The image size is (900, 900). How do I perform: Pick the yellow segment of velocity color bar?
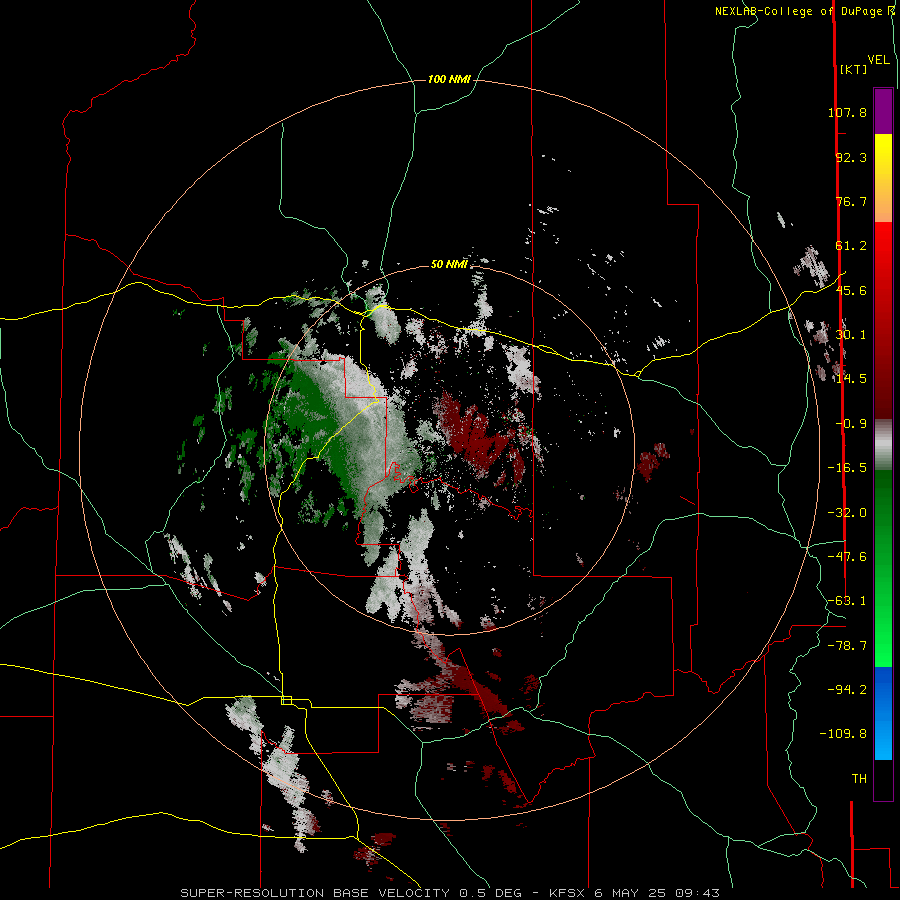coord(883,158)
